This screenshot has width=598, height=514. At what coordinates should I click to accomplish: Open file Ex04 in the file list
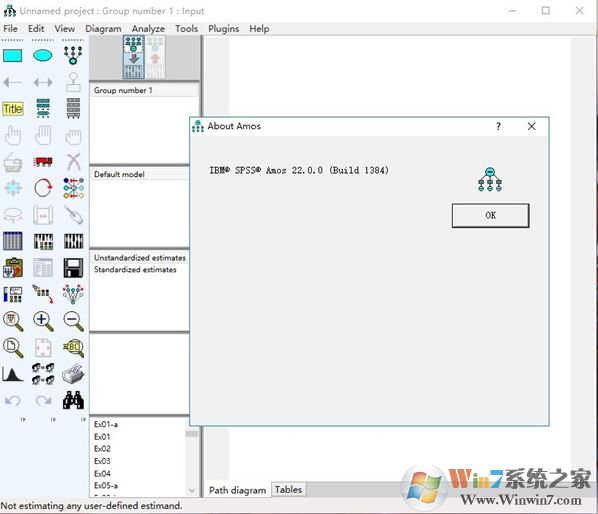[102, 474]
